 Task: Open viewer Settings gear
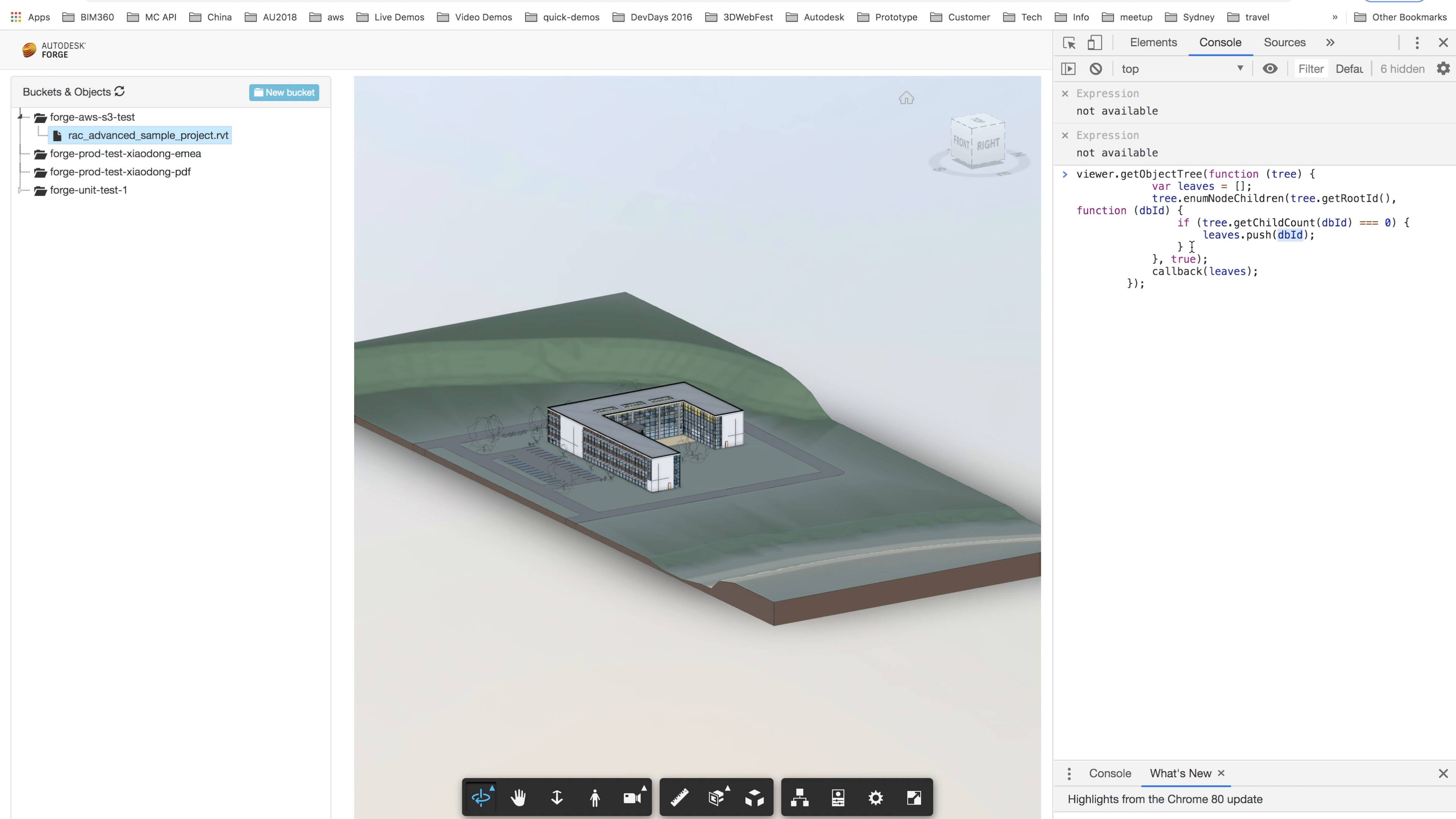pos(875,797)
